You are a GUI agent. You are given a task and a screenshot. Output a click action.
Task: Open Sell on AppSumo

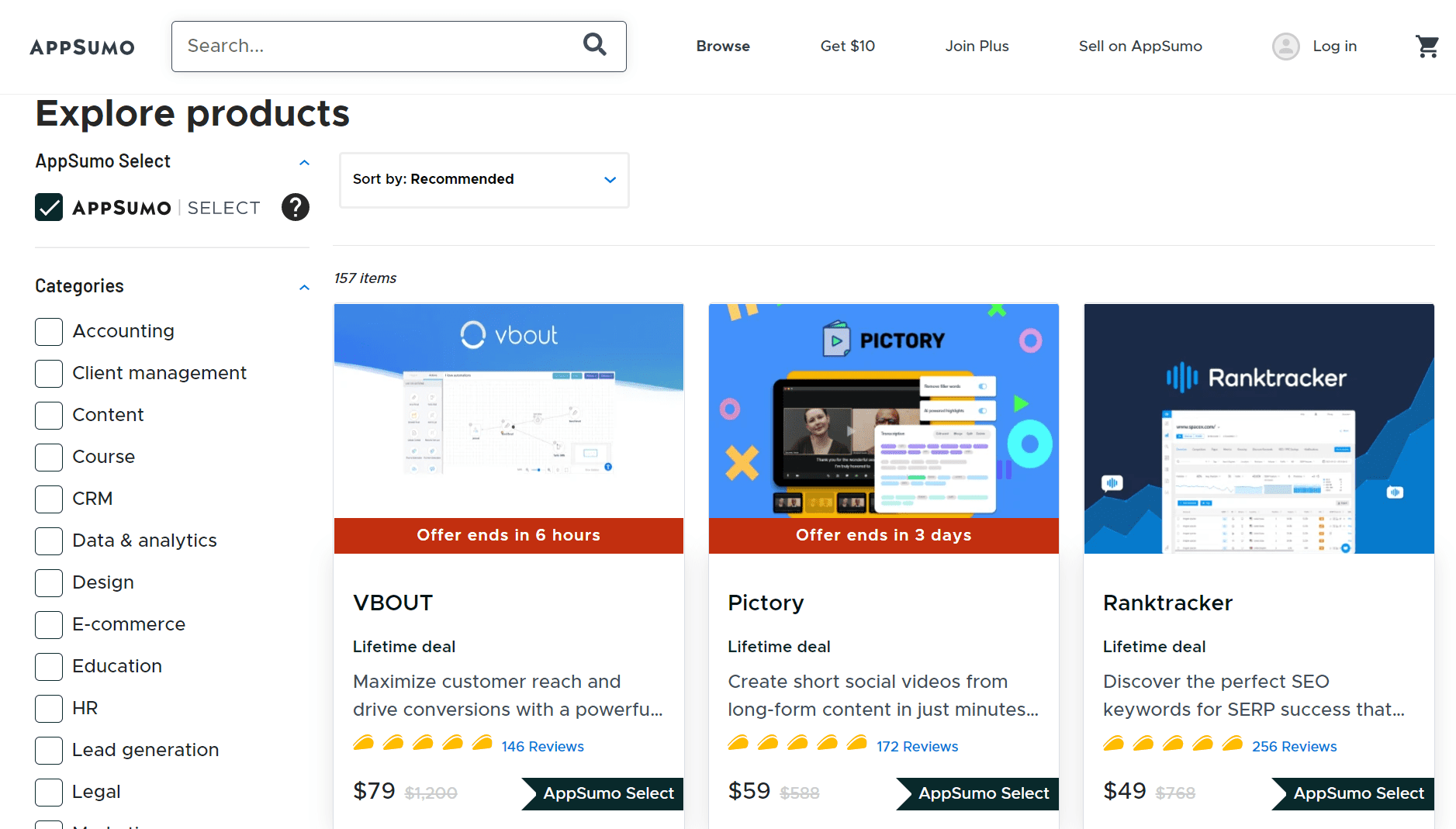(1140, 47)
